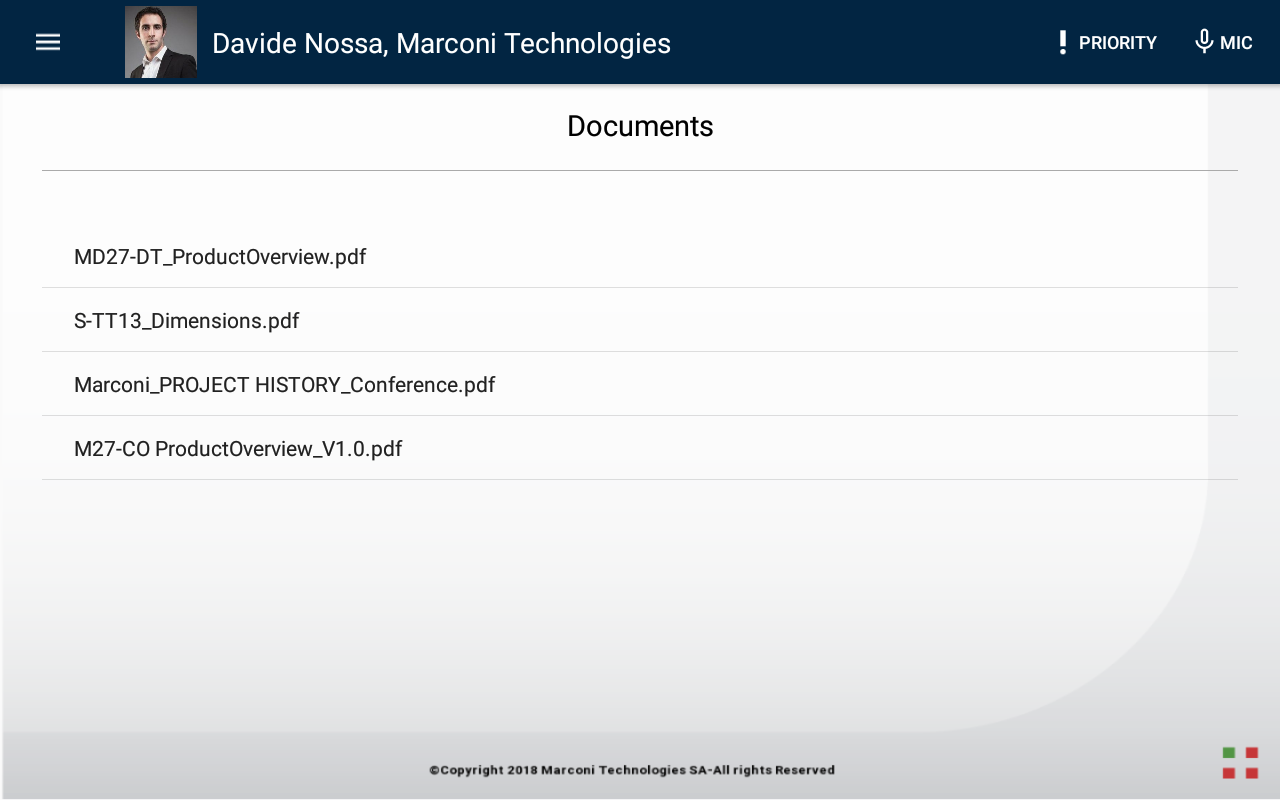The image size is (1280, 800).
Task: Open M27-CO ProductOverview_V1.0.pdf
Action: coord(238,449)
